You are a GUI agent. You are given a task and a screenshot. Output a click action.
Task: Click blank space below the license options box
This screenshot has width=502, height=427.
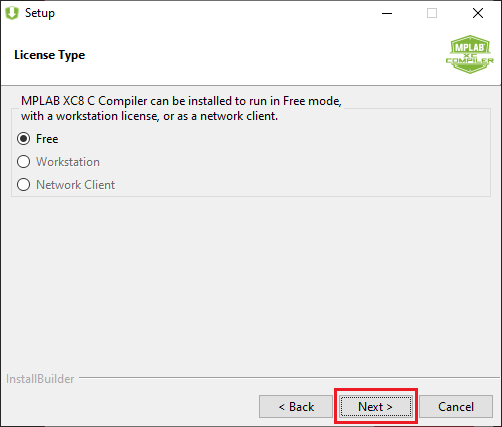point(250,283)
